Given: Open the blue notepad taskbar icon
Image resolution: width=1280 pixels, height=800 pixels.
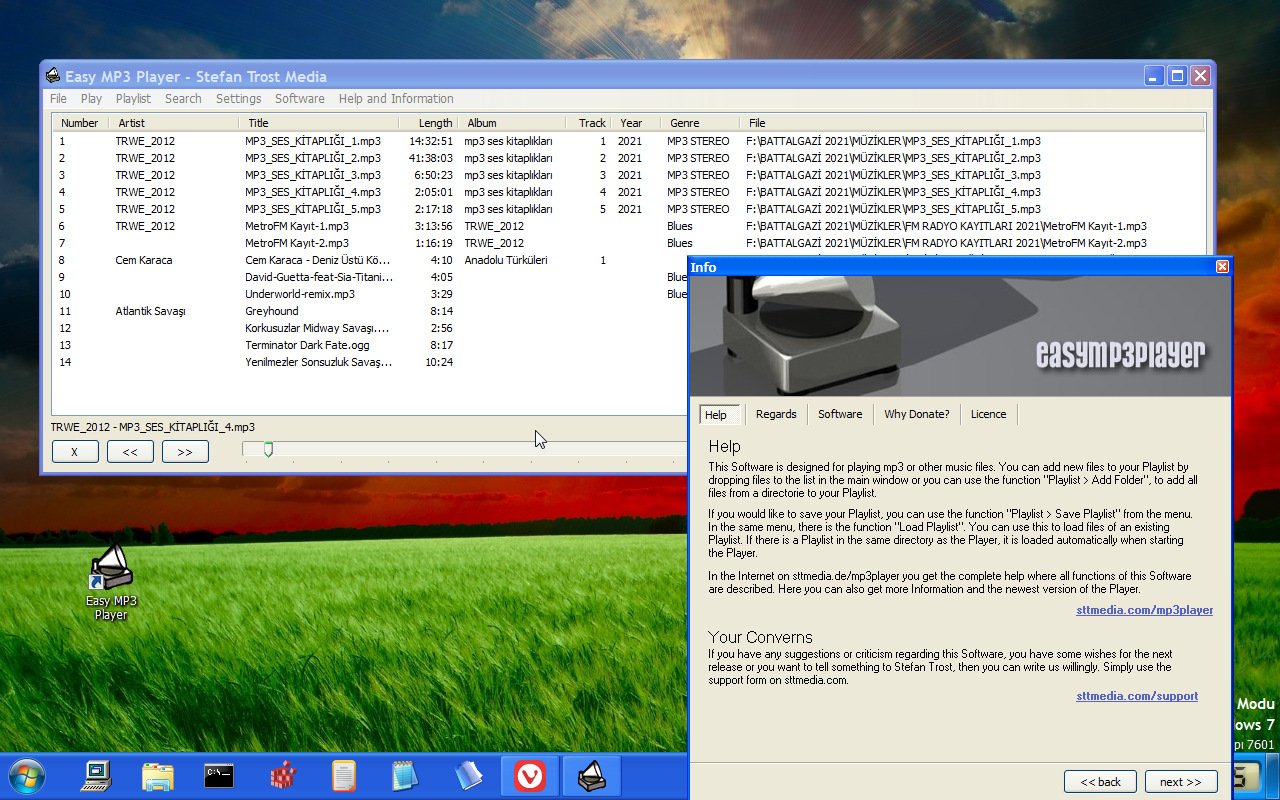Looking at the screenshot, I should pos(404,776).
